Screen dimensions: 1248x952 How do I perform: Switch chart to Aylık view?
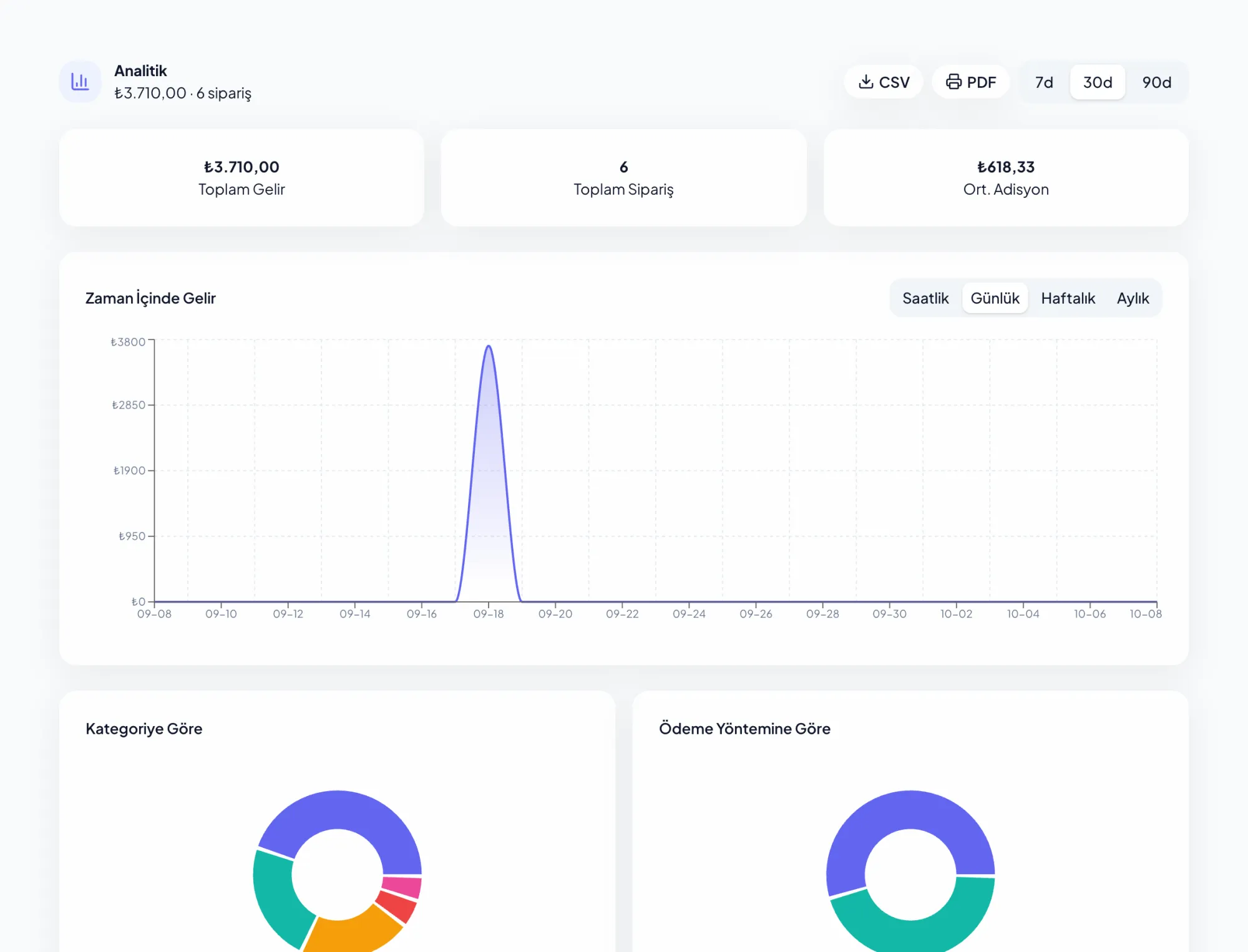coord(1133,298)
